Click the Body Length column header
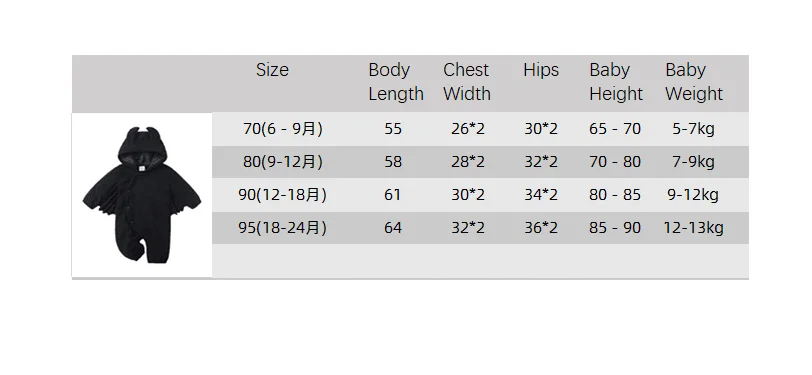Image resolution: width=812 pixels, height=375 pixels. (x=396, y=82)
